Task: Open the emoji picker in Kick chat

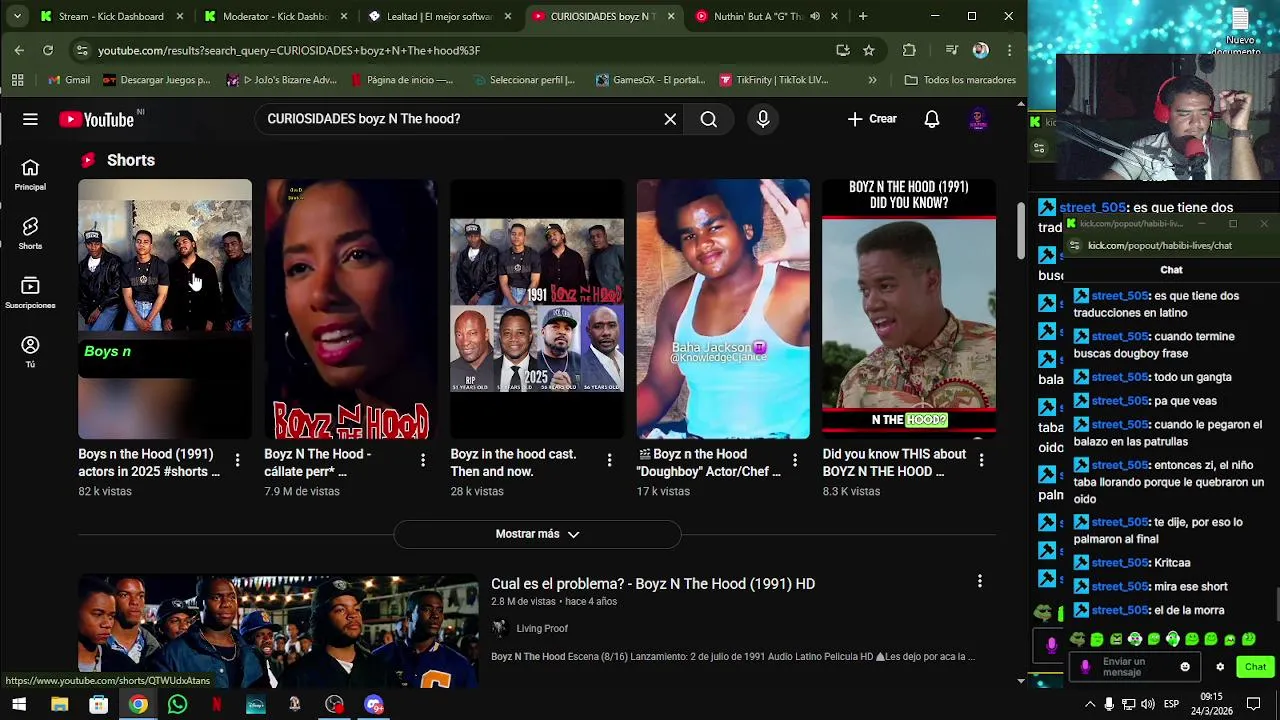Action: pyautogui.click(x=1185, y=667)
